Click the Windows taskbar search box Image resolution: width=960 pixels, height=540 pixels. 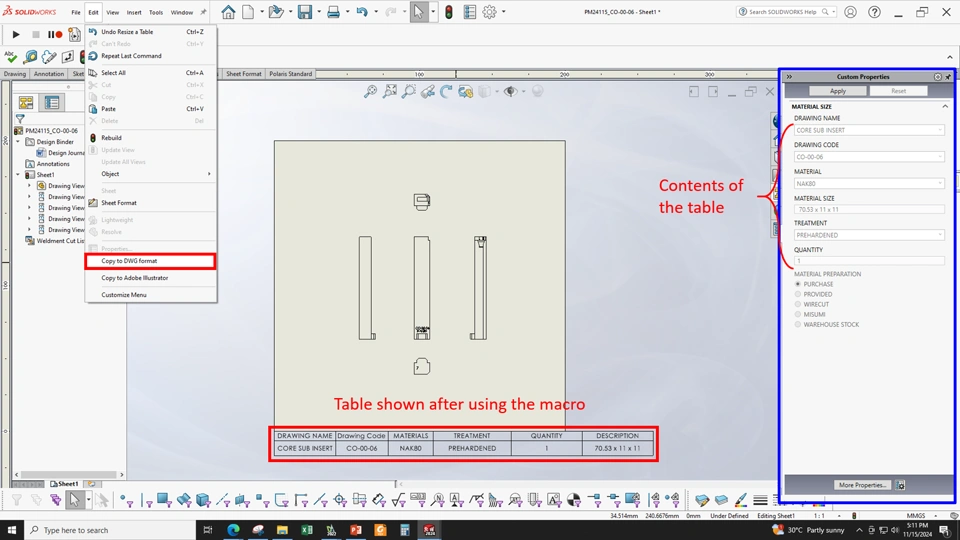pos(110,530)
